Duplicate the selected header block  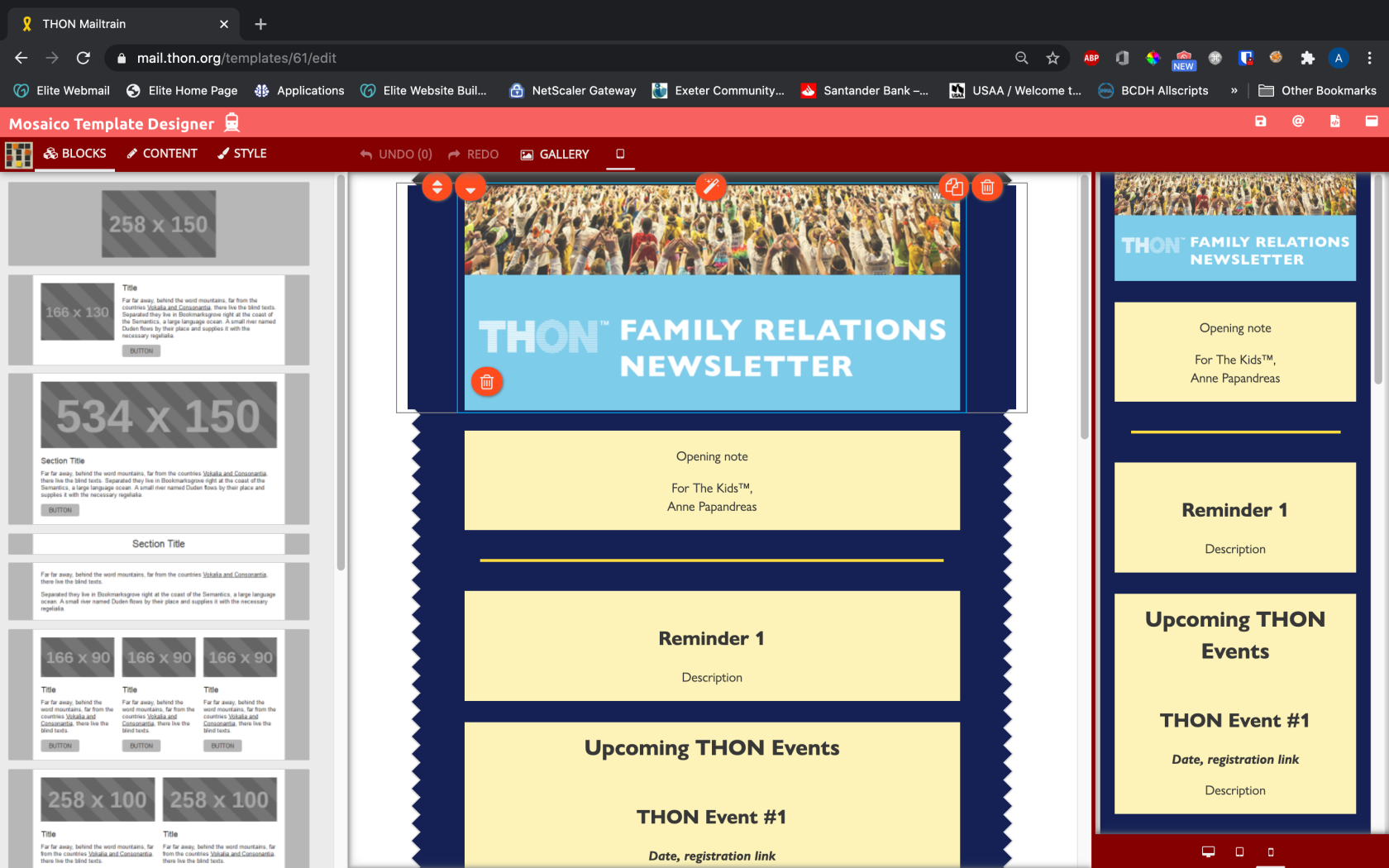pyautogui.click(x=953, y=187)
